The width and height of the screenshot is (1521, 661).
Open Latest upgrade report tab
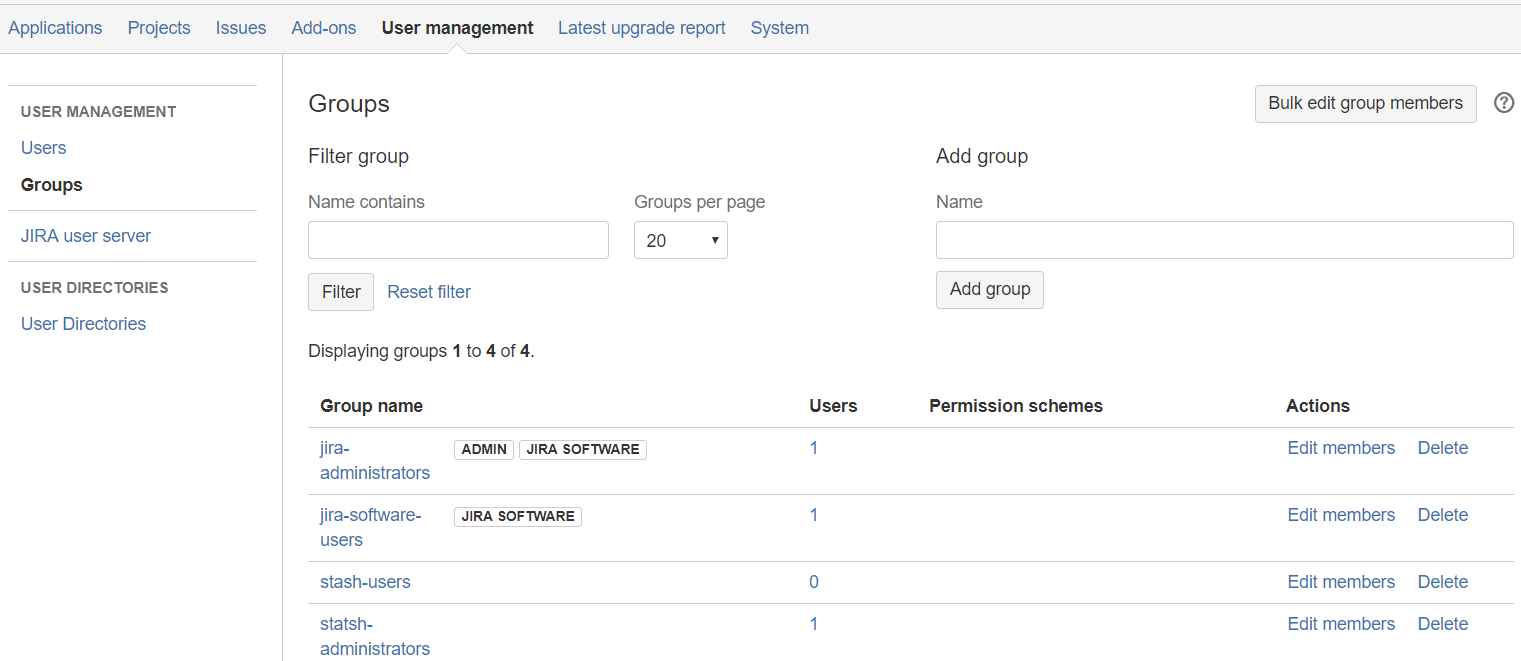click(x=641, y=28)
